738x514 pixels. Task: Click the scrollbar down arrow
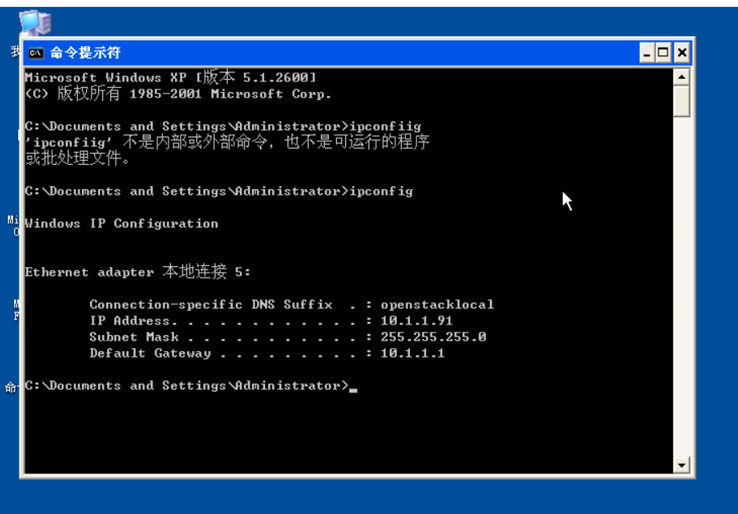(x=682, y=466)
